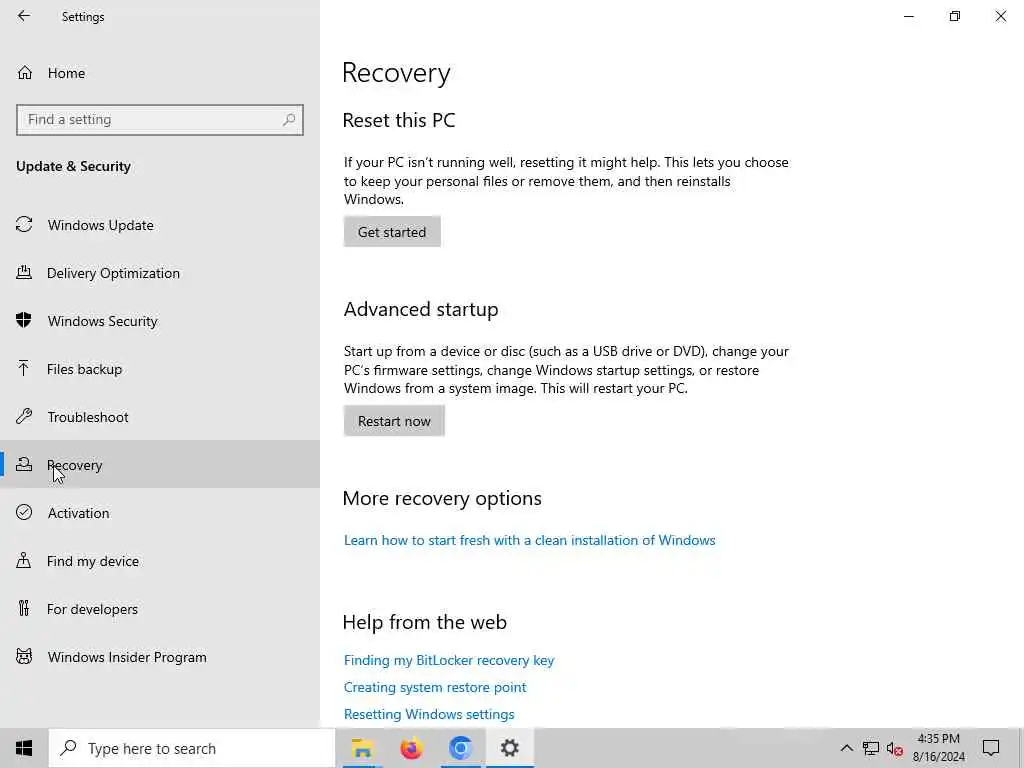
Task: Click the Delivery Optimization icon
Action: tap(24, 272)
